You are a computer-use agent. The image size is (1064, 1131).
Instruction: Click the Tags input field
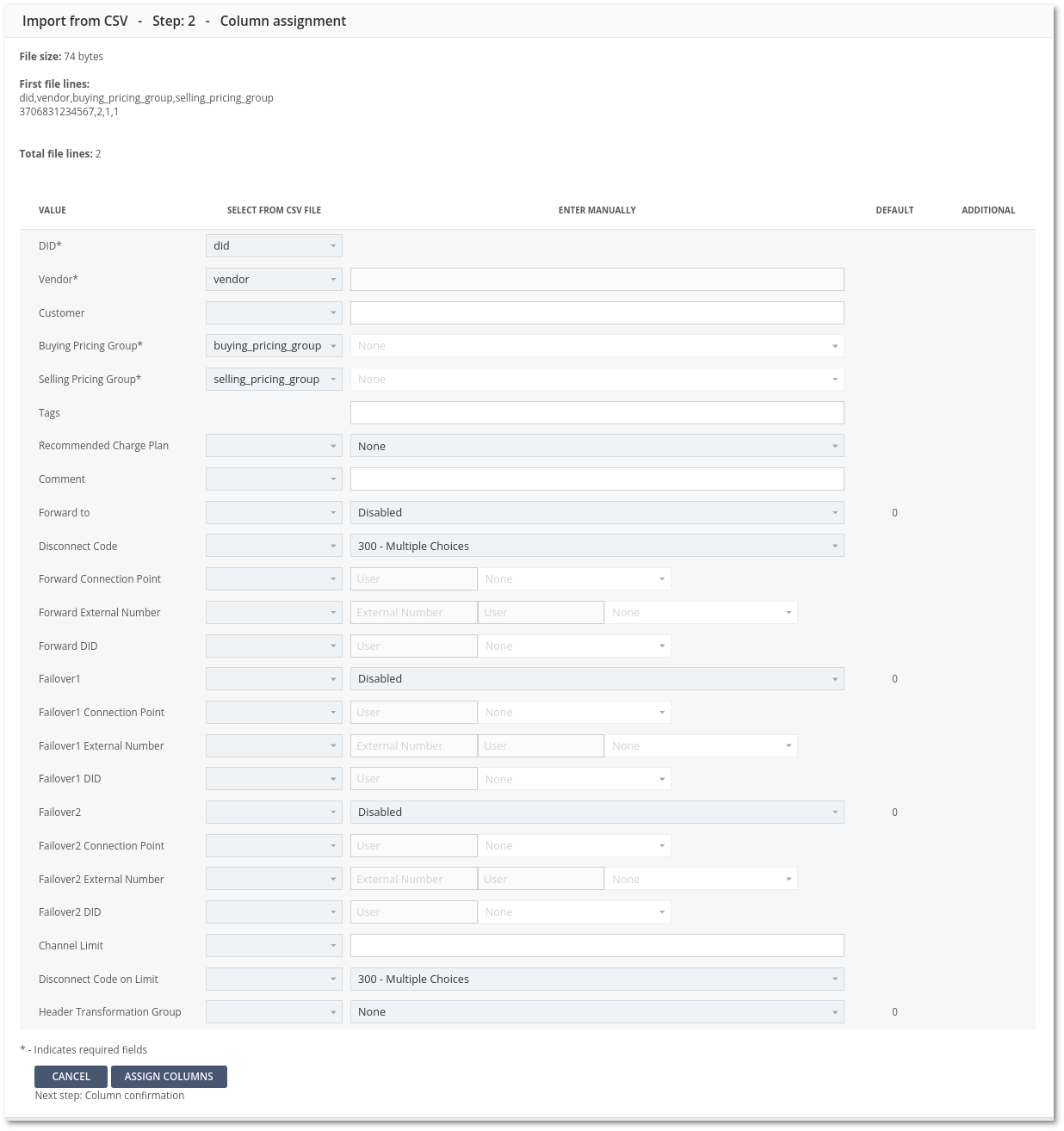(x=597, y=413)
